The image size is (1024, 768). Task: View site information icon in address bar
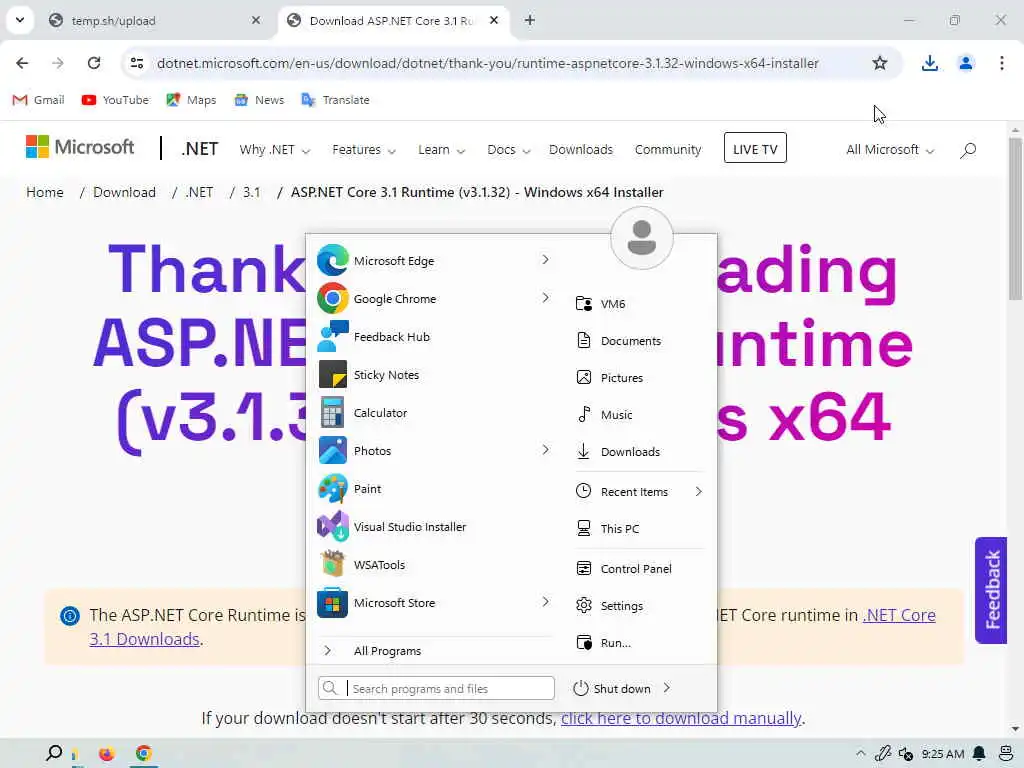click(x=136, y=63)
